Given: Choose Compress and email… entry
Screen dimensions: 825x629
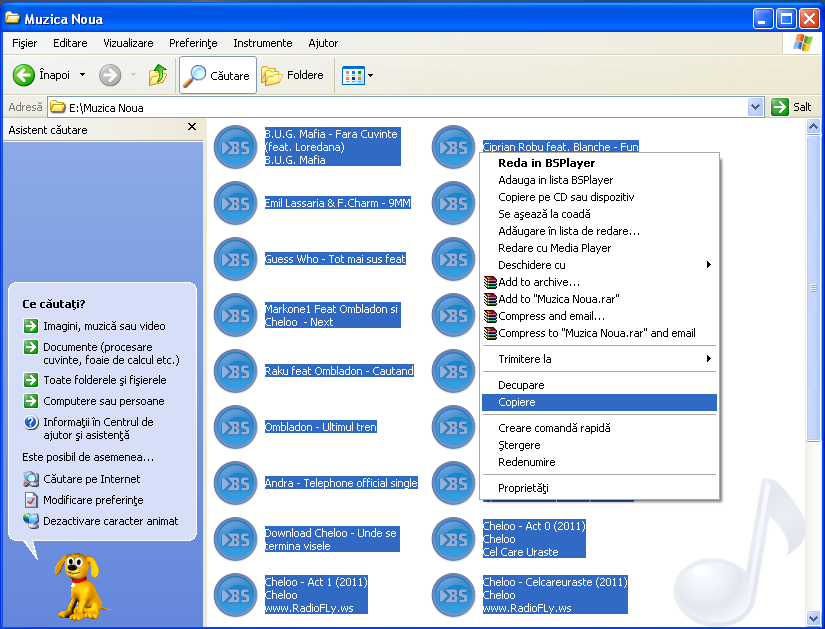Looking at the screenshot, I should pyautogui.click(x=599, y=316).
